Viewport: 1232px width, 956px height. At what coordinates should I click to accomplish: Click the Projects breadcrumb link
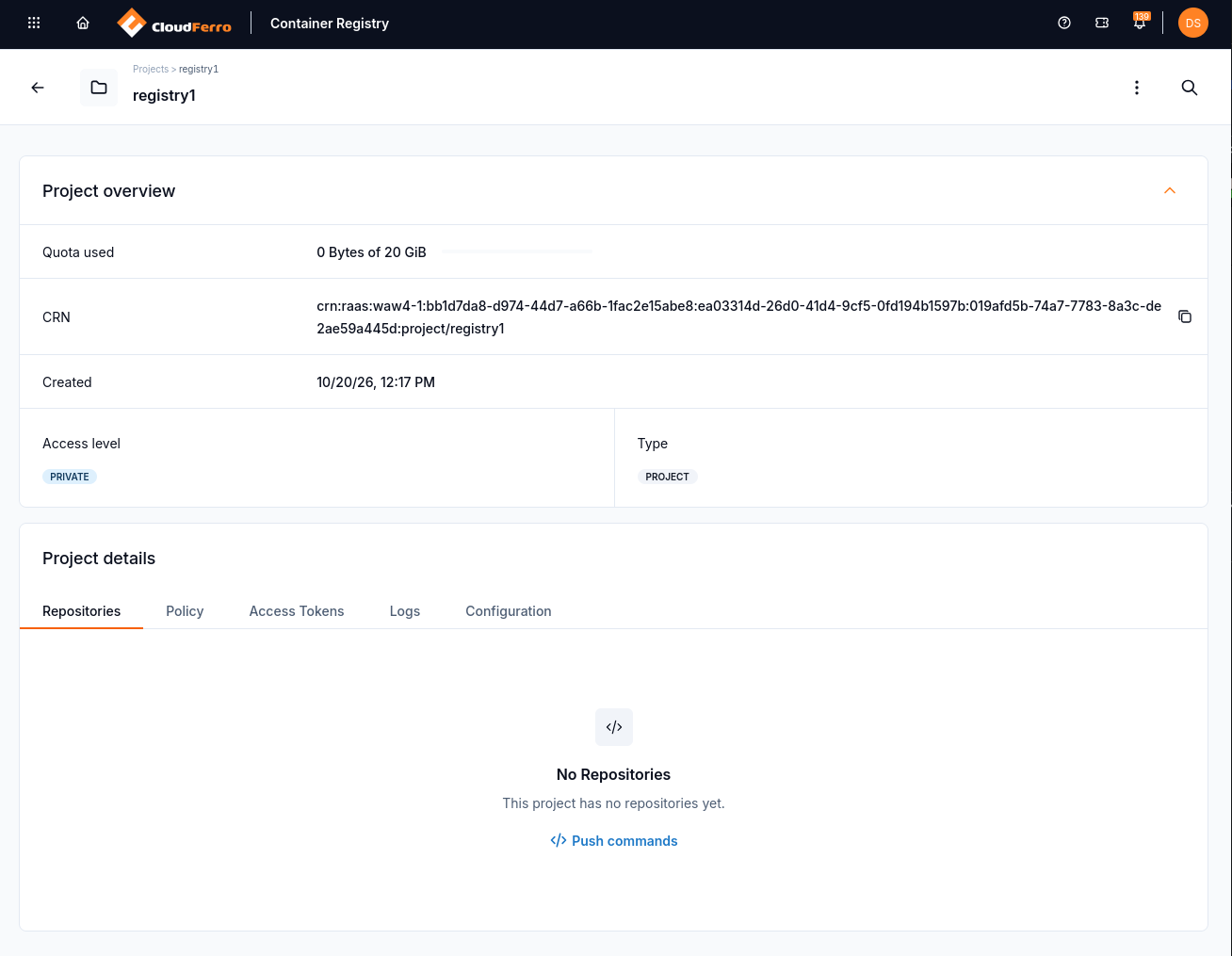pos(151,69)
